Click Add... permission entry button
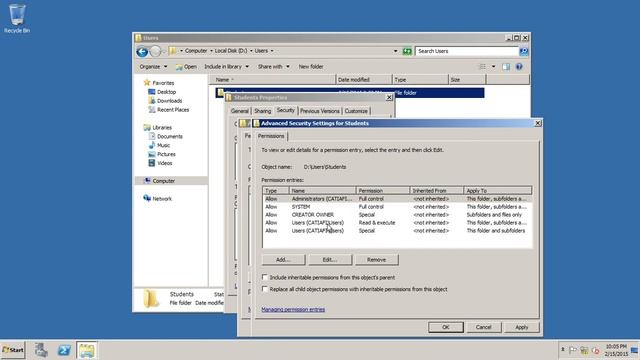This screenshot has height=360, width=640. (283, 260)
